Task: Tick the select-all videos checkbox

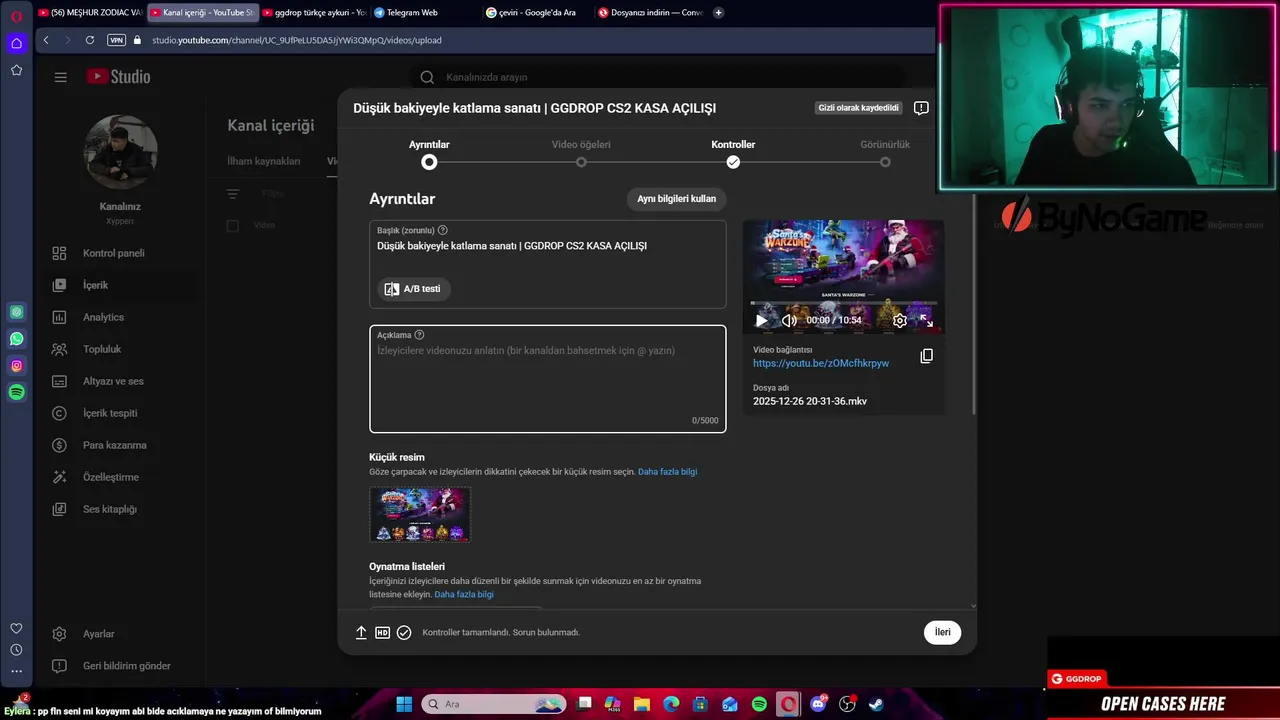Action: click(x=233, y=225)
